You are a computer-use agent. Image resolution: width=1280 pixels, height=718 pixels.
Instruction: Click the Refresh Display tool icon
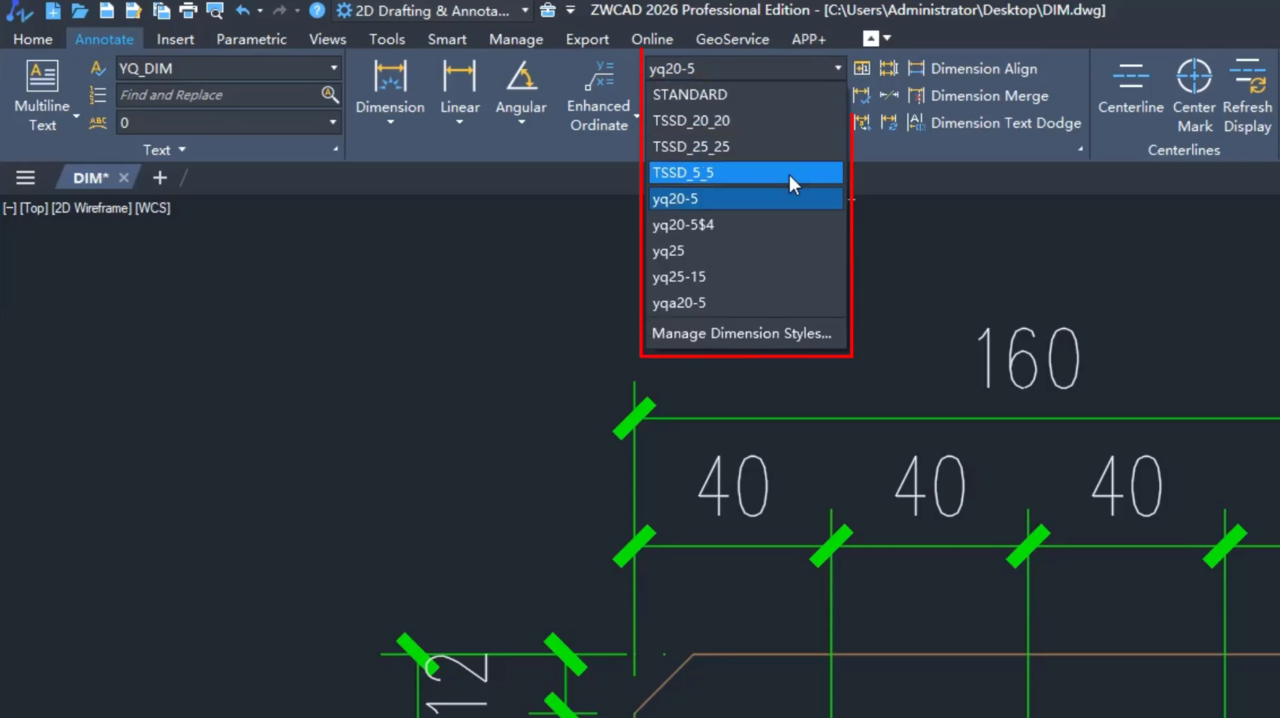coord(1248,76)
